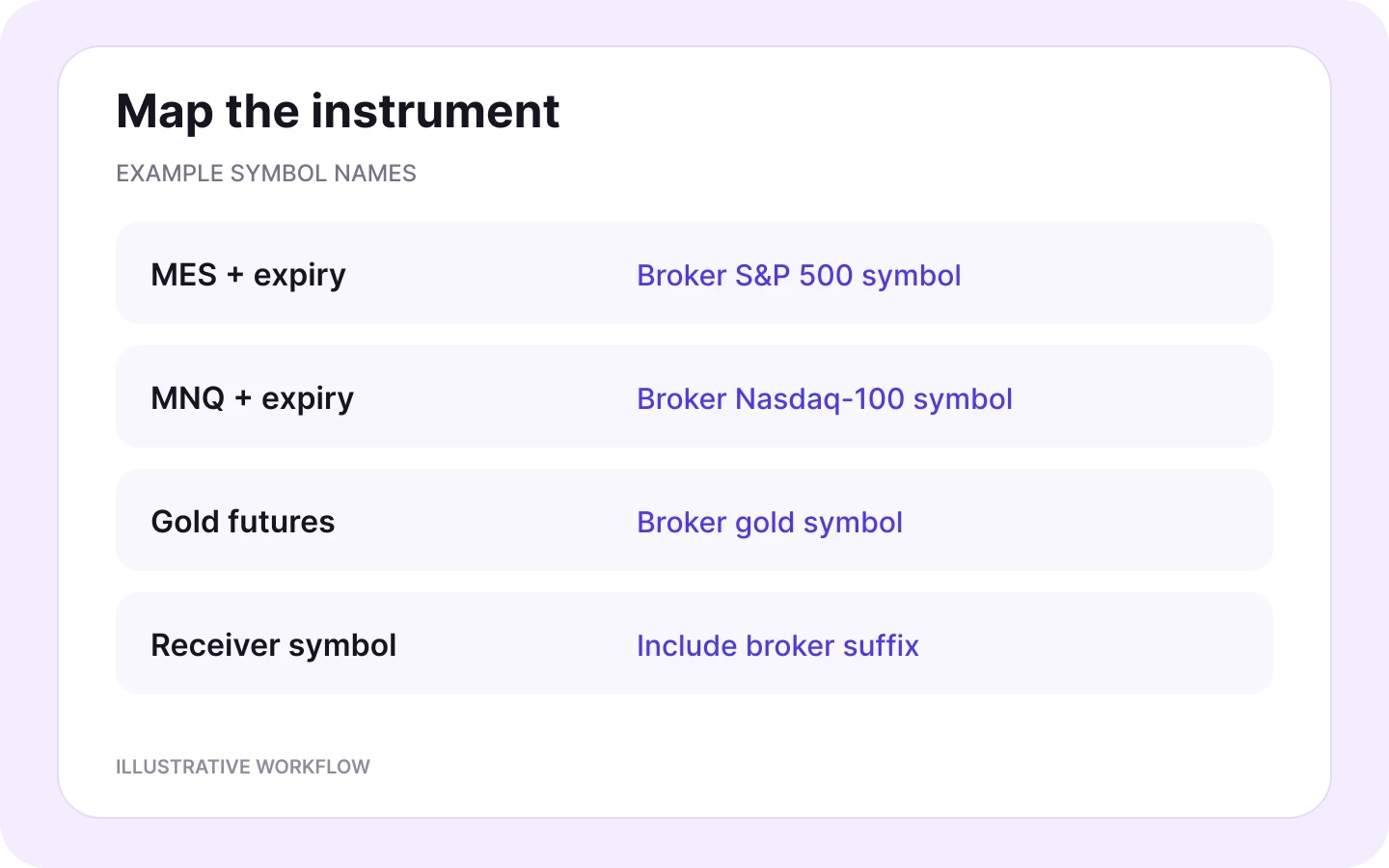The height and width of the screenshot is (868, 1389).
Task: Click the "EXAMPLE SYMBOL NAMES" subtitle
Action: coord(266,174)
